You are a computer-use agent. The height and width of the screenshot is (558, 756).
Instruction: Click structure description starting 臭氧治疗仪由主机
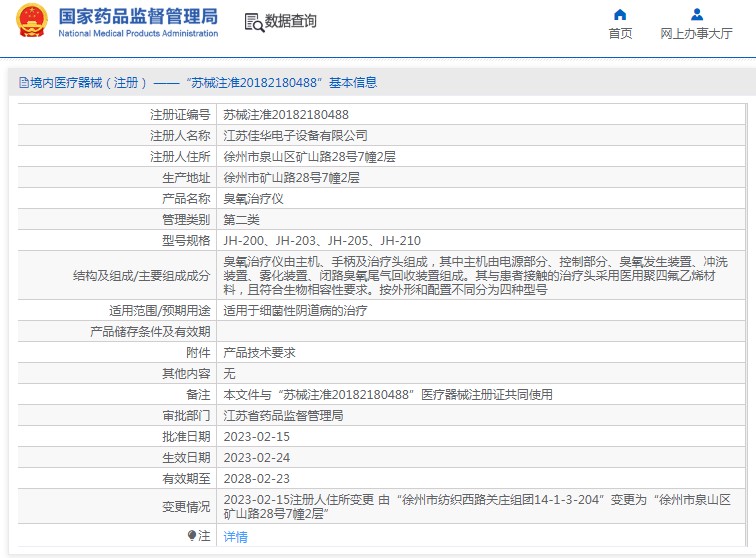tap(475, 275)
